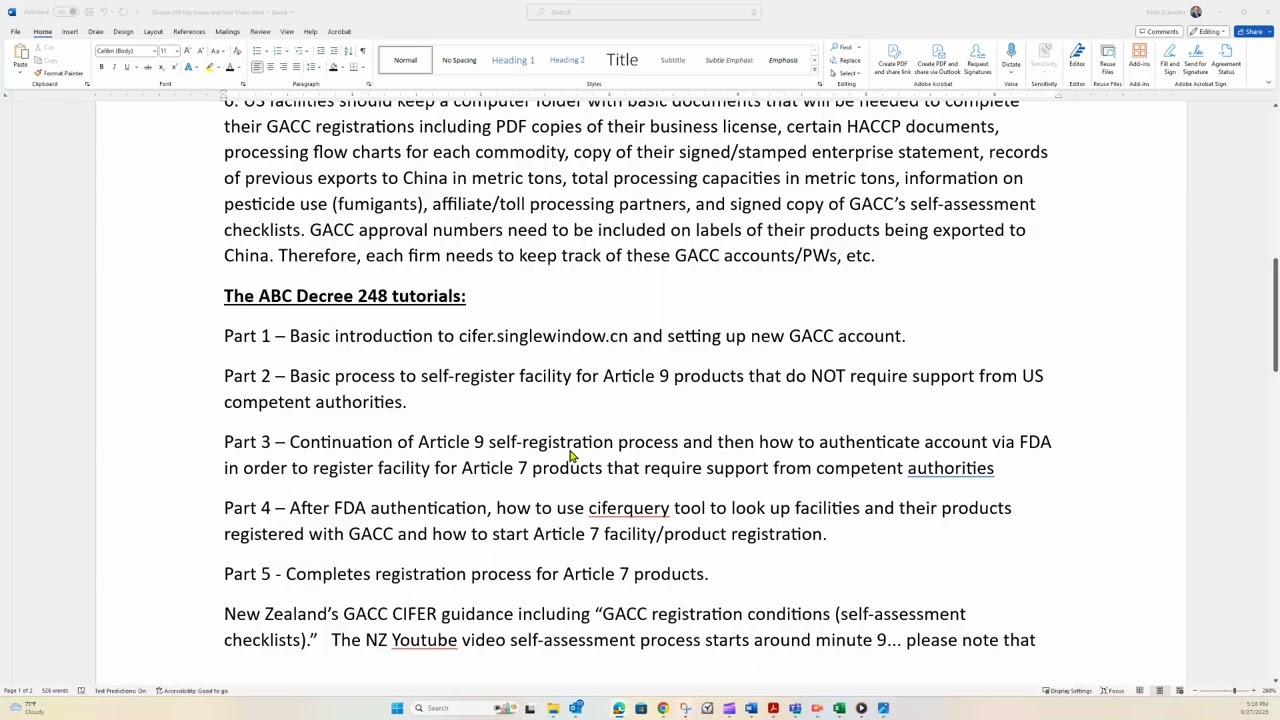
Task: Switch to the Acrobat tab
Action: pyautogui.click(x=339, y=31)
